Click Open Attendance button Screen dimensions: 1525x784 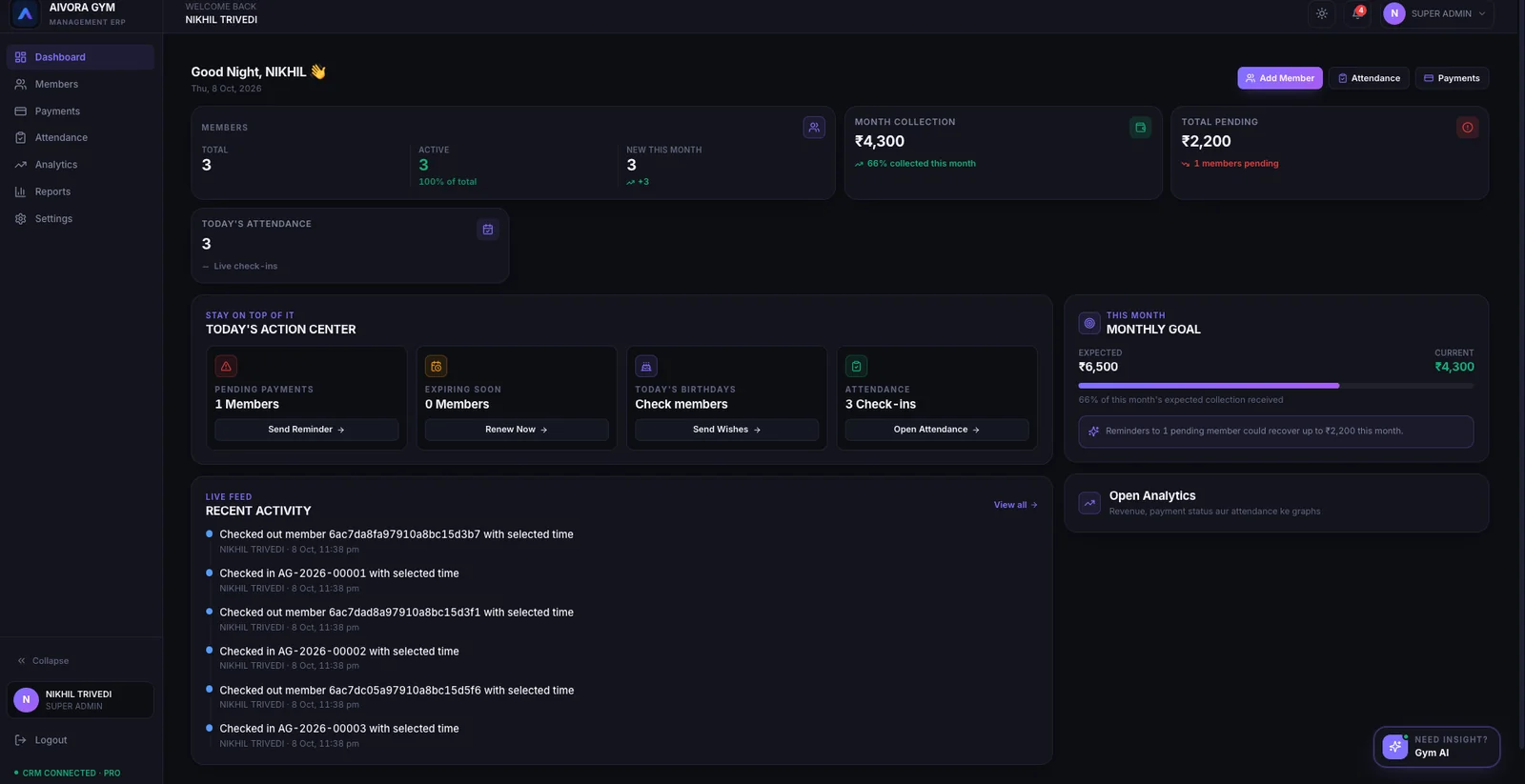[937, 430]
